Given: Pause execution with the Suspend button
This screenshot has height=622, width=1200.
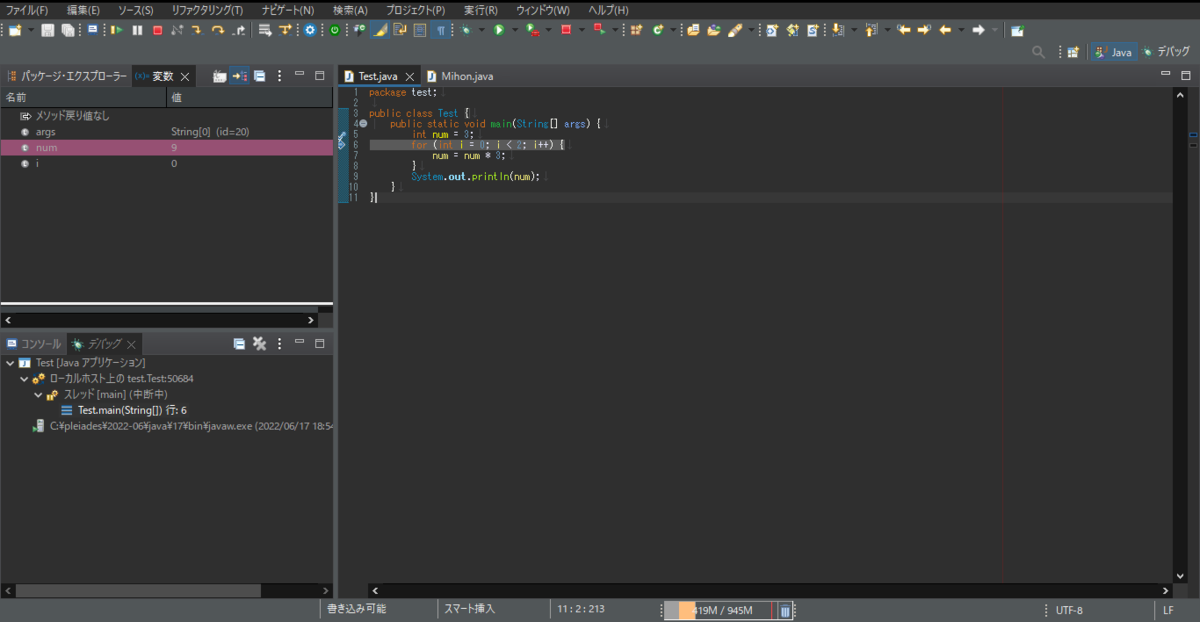Looking at the screenshot, I should (x=137, y=30).
